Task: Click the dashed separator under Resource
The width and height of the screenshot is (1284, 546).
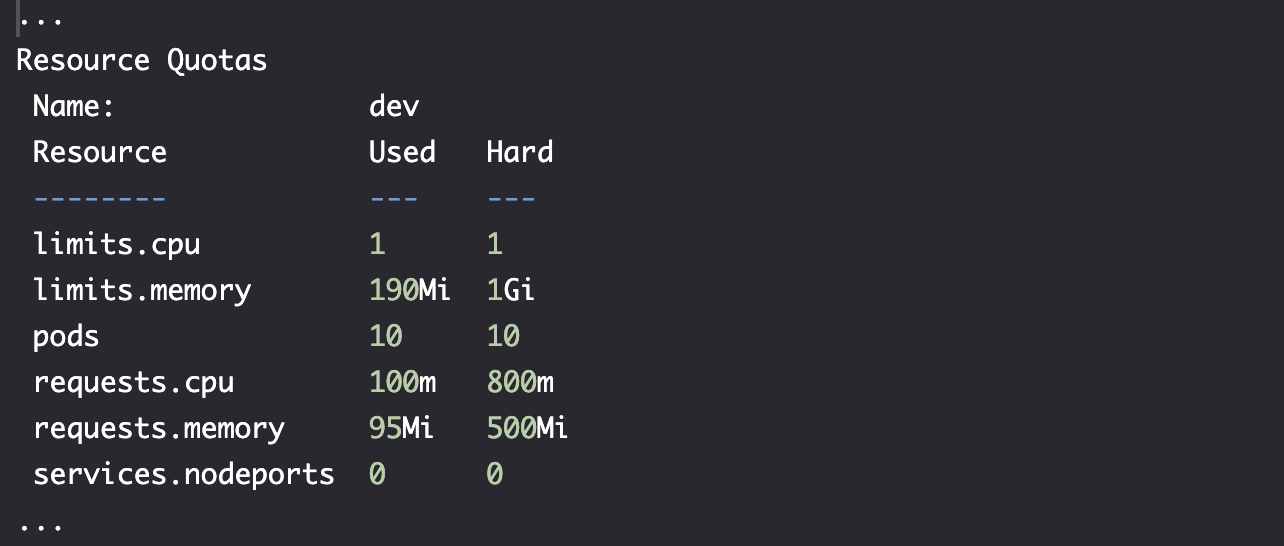Action: click(100, 198)
